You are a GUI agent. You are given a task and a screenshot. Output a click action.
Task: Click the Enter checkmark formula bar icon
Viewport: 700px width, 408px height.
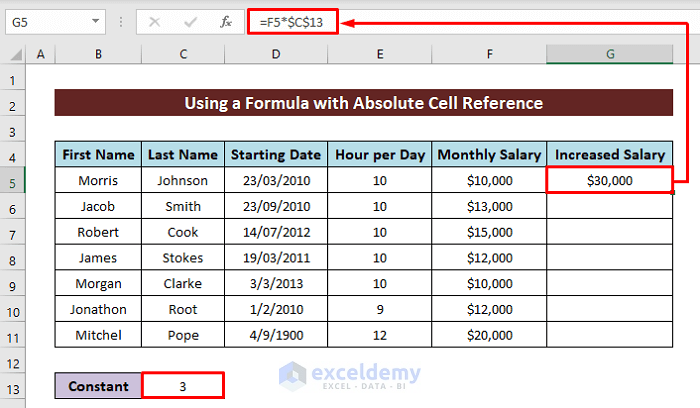click(191, 22)
